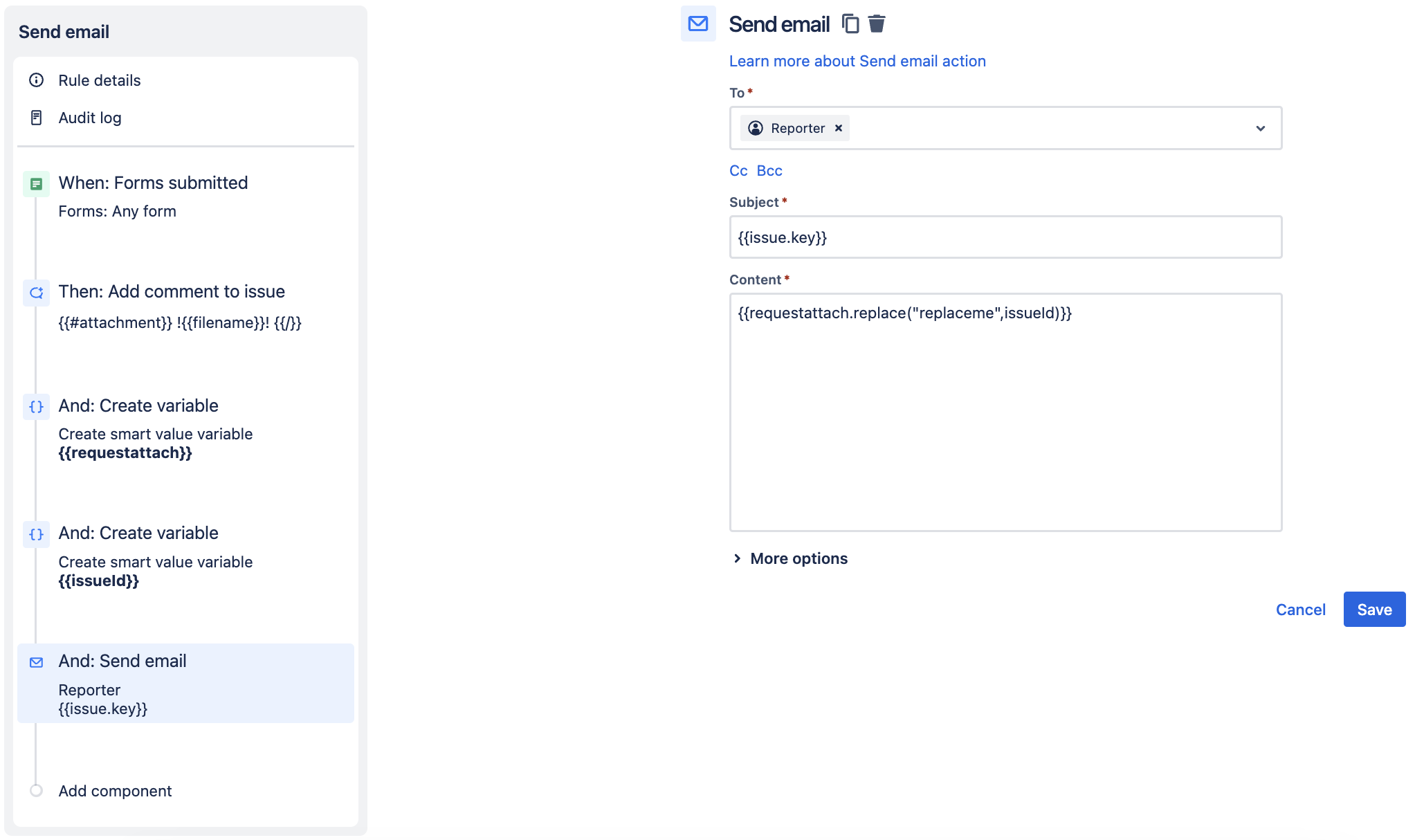
Task: Click the duplicate Send email action icon
Action: (850, 24)
